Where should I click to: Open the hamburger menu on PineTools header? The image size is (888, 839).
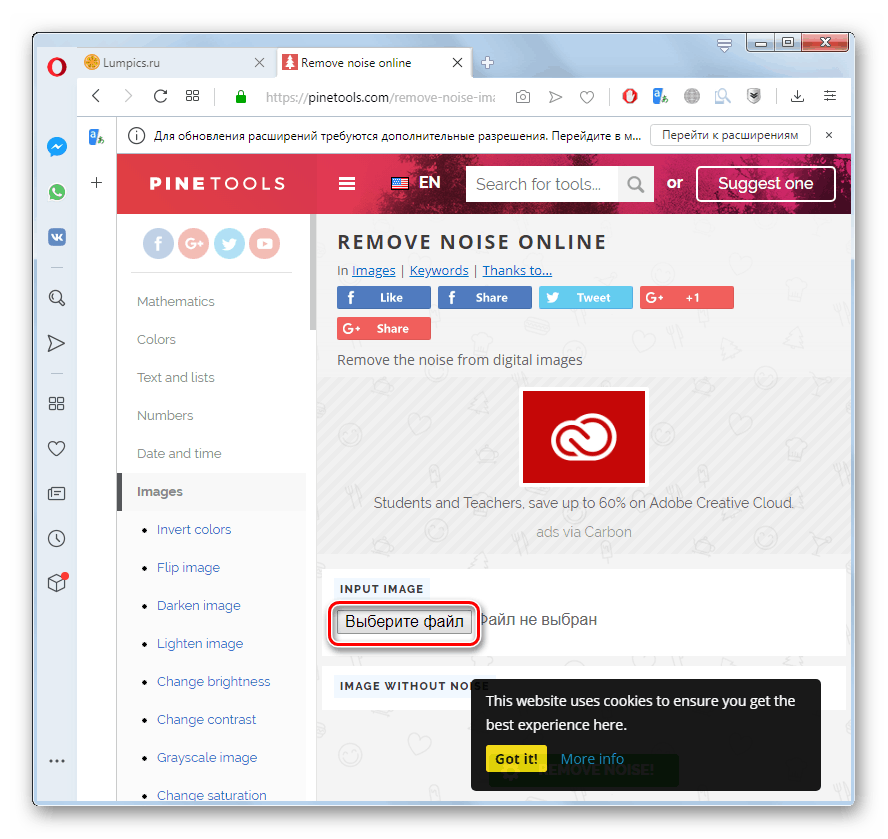pos(347,184)
